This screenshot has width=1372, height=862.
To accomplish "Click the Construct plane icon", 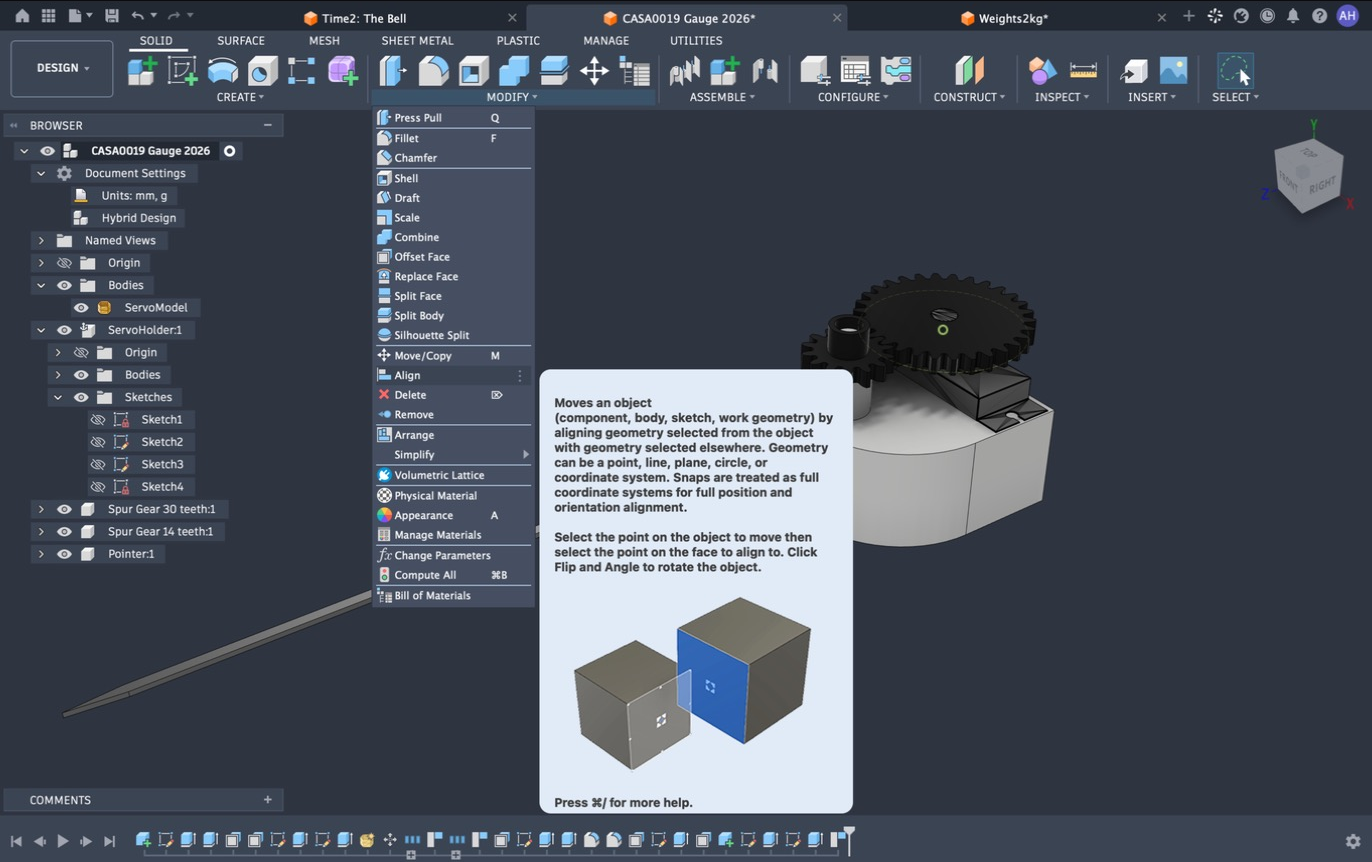I will click(x=969, y=70).
